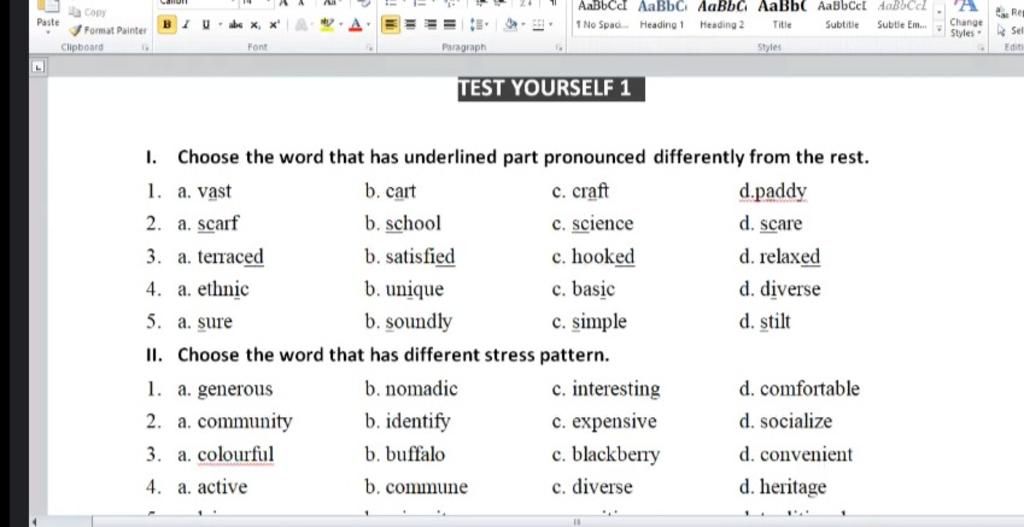Align text left
This screenshot has height=527, width=1024.
pyautogui.click(x=391, y=25)
